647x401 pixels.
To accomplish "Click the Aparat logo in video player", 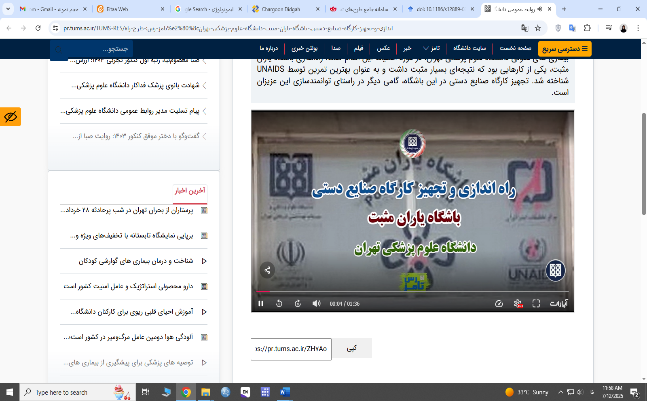I will [x=559, y=304].
